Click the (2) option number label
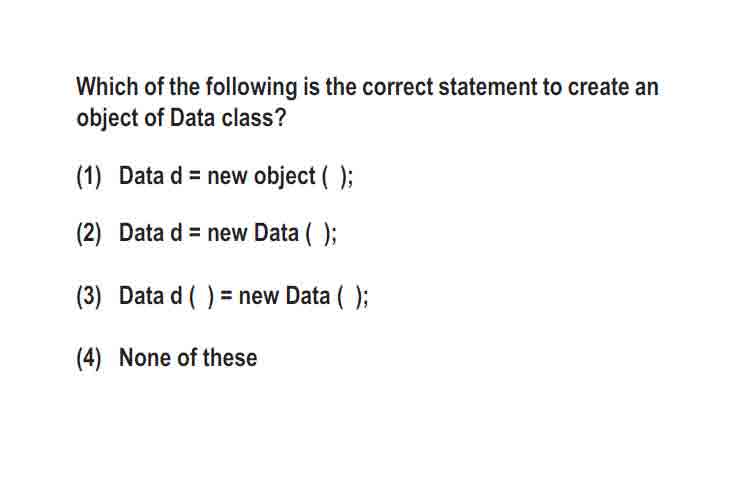 pyautogui.click(x=89, y=234)
